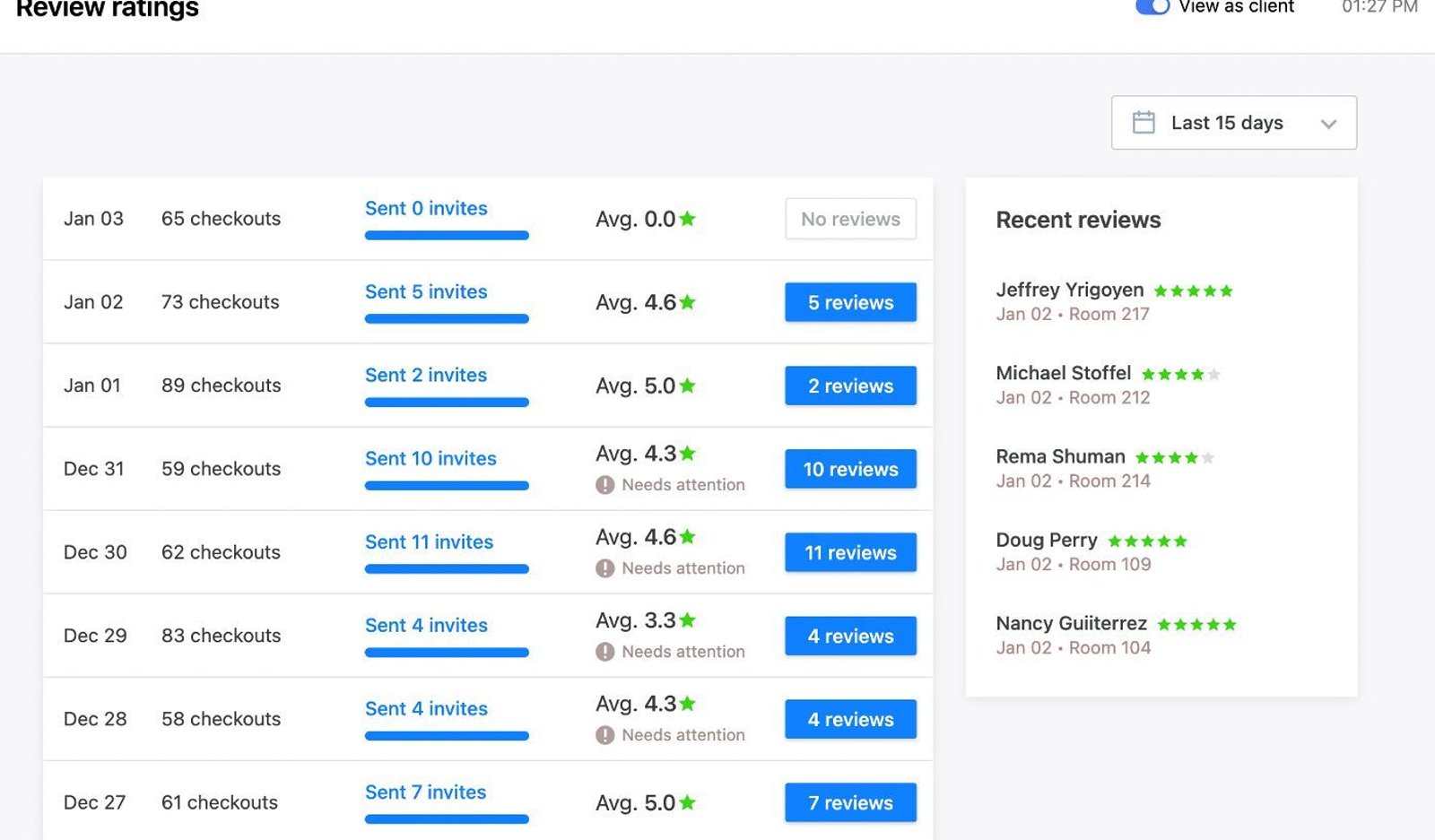The image size is (1435, 840).
Task: Click the 65 checkouts text for Jan 03
Action: click(x=221, y=219)
